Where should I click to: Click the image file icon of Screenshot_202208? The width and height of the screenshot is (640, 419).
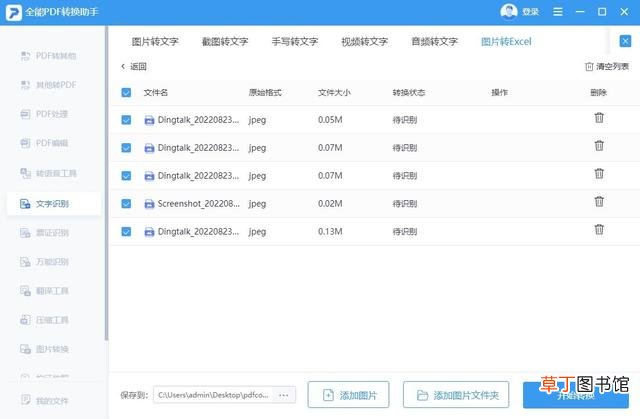[149, 204]
